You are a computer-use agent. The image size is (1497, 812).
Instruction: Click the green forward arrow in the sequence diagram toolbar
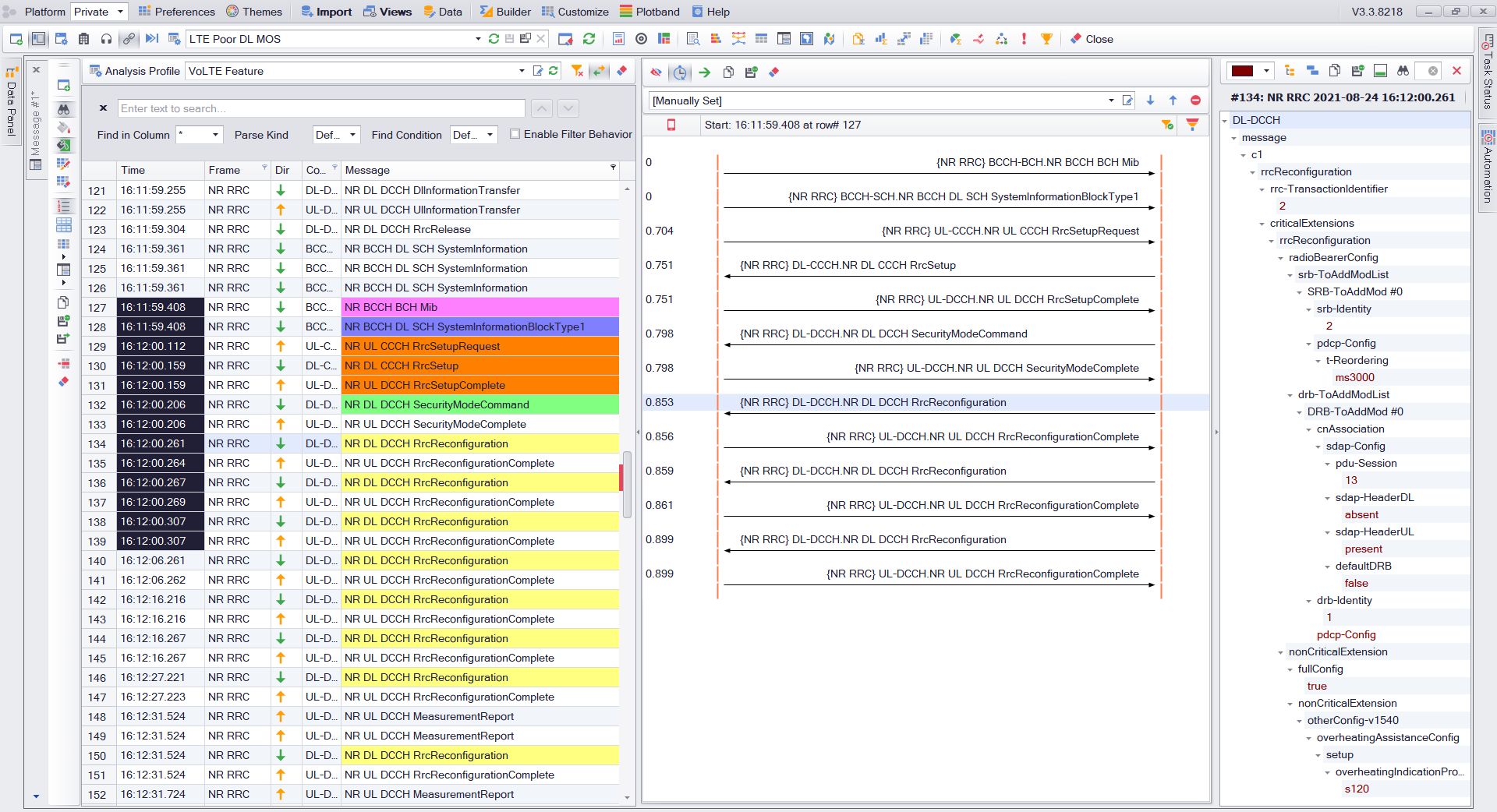pos(705,72)
